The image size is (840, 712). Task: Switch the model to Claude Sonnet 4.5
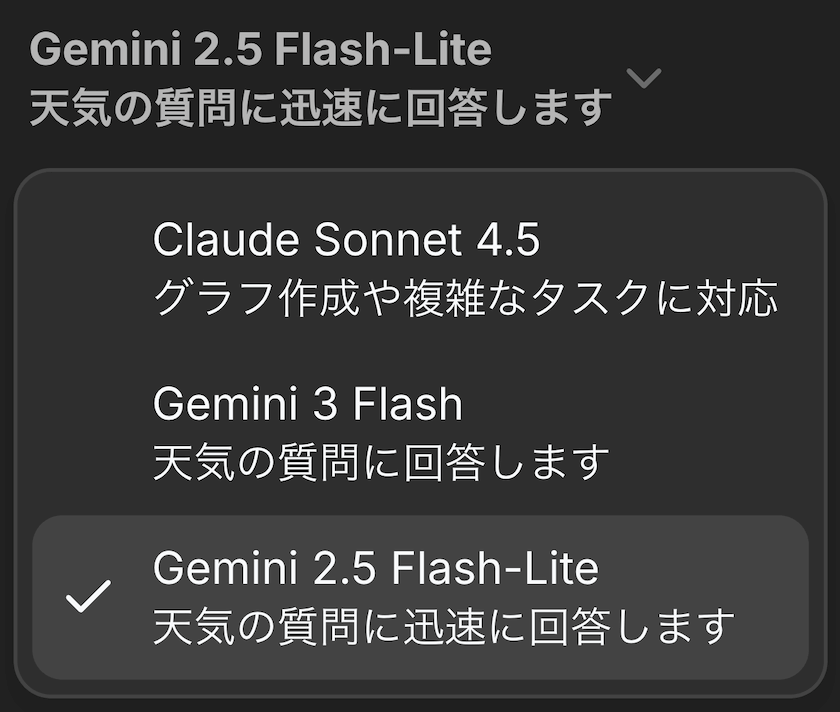click(x=420, y=268)
